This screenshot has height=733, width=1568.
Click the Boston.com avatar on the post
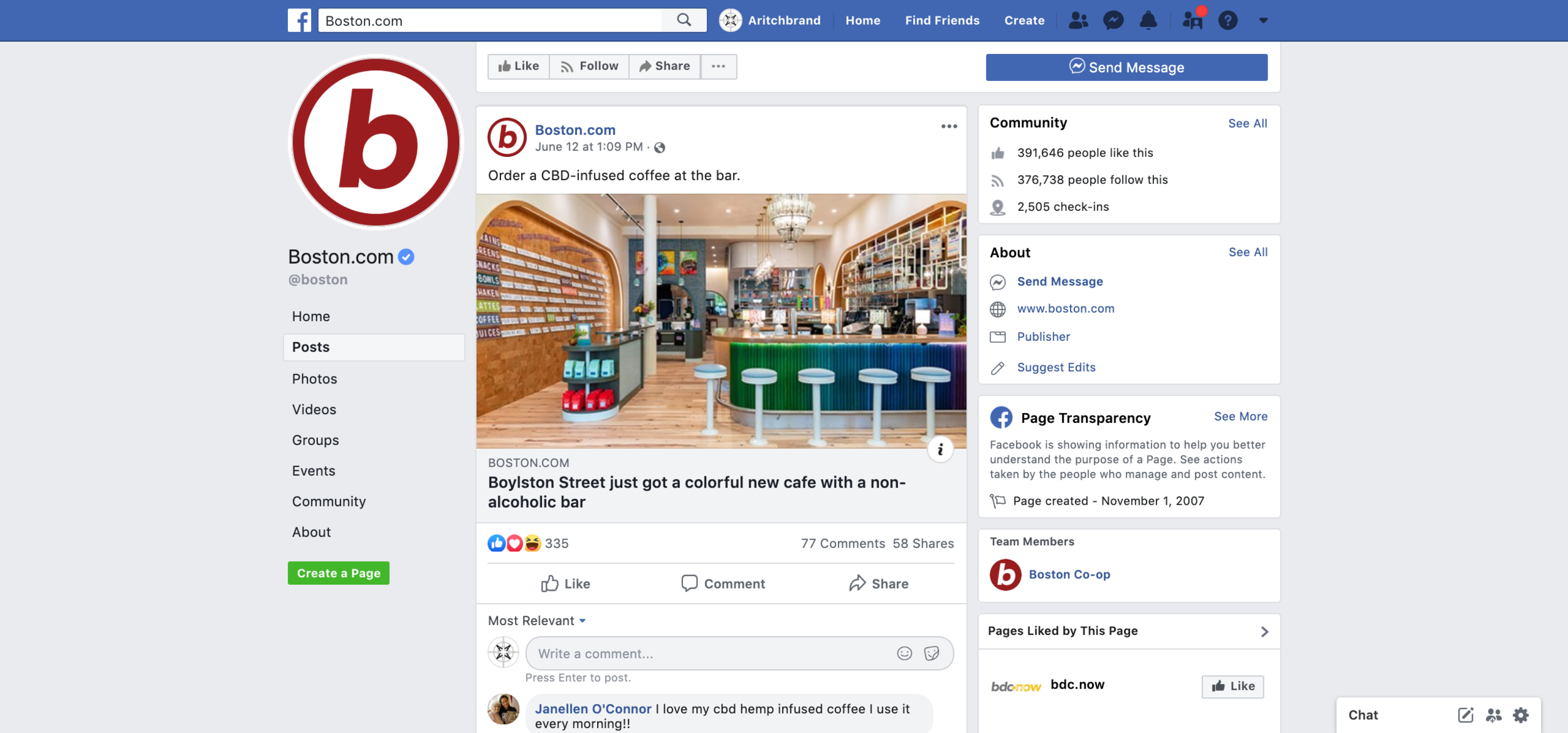507,137
